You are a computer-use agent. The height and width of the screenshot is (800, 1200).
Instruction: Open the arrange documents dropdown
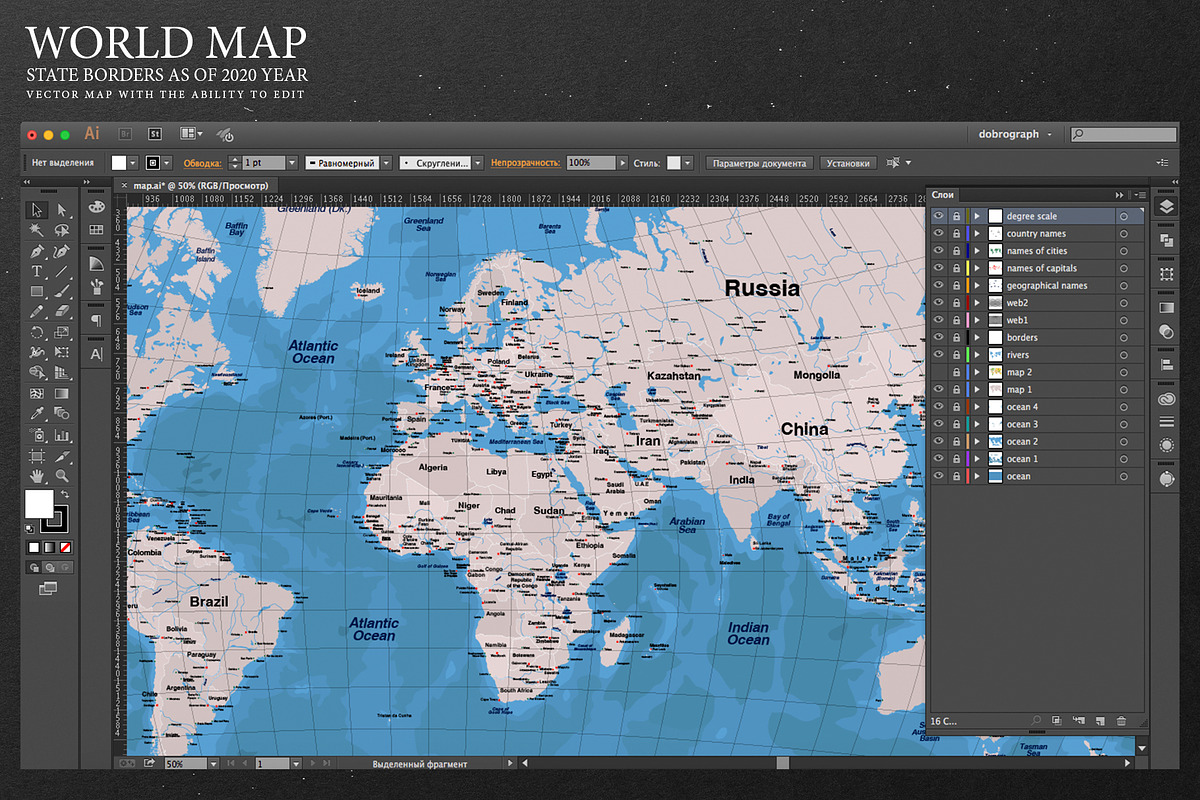pos(191,133)
